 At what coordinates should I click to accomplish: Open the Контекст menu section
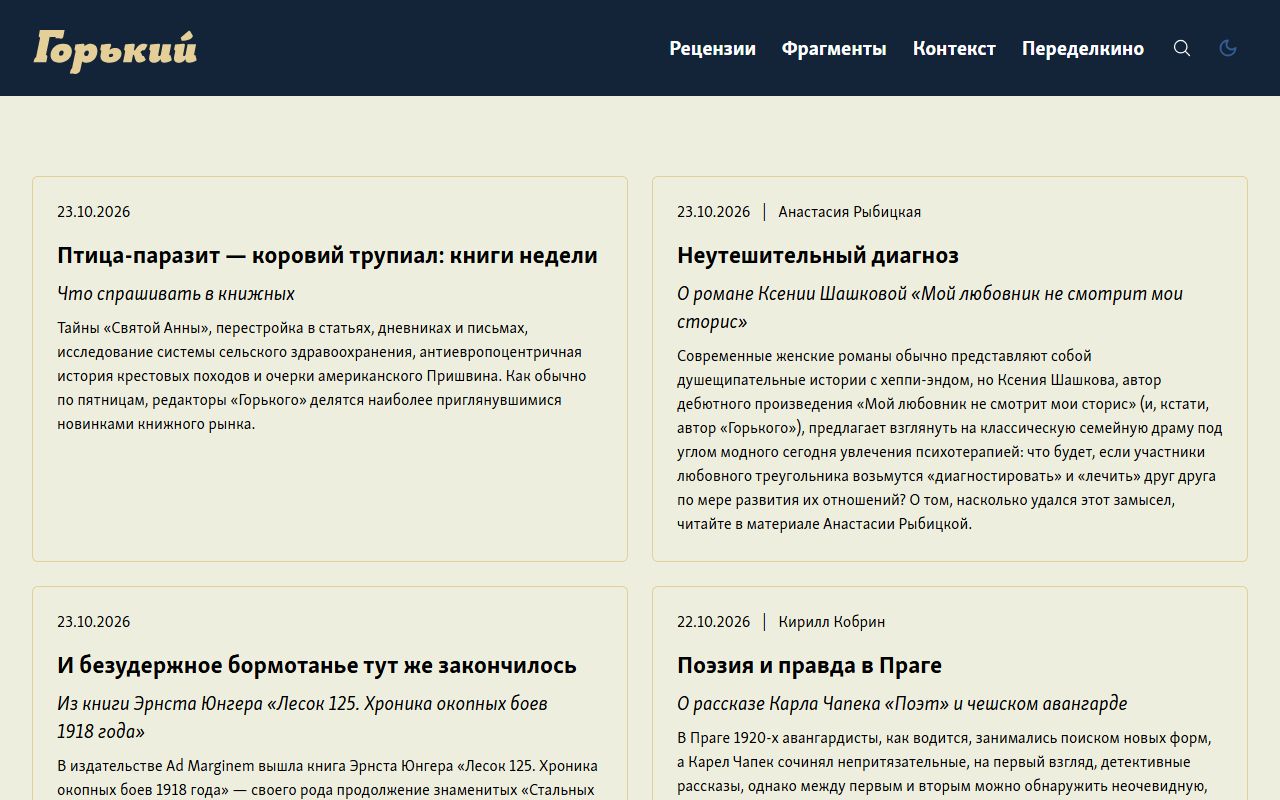tap(954, 48)
